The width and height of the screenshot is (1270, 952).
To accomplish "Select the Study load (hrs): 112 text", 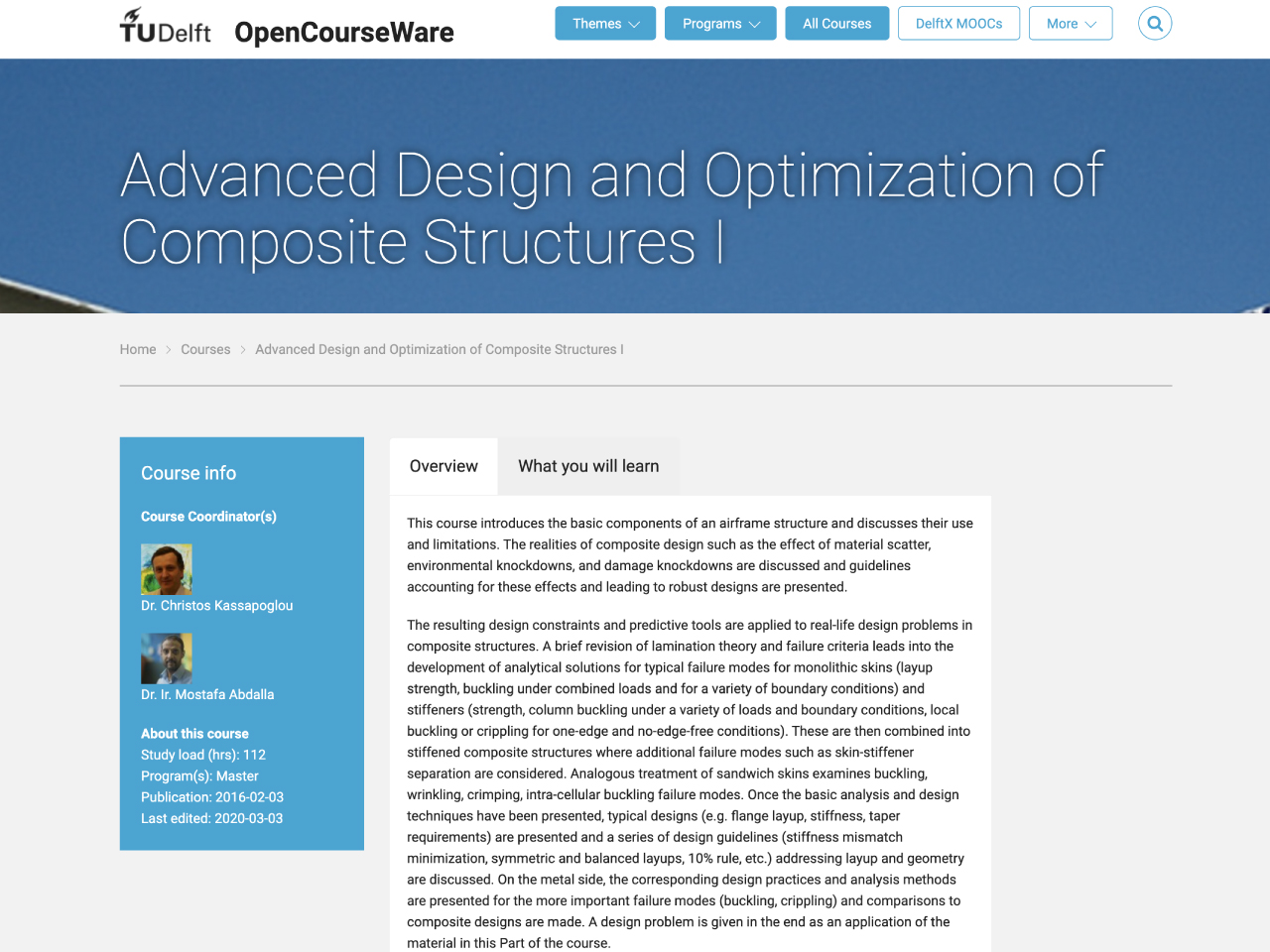I will coord(203,755).
